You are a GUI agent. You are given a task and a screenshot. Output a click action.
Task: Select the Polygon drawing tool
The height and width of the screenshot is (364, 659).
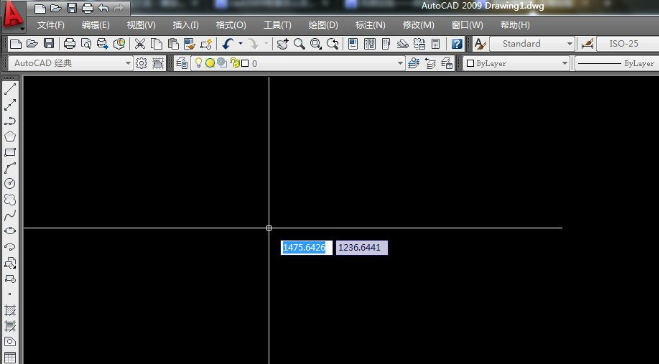tap(10, 136)
